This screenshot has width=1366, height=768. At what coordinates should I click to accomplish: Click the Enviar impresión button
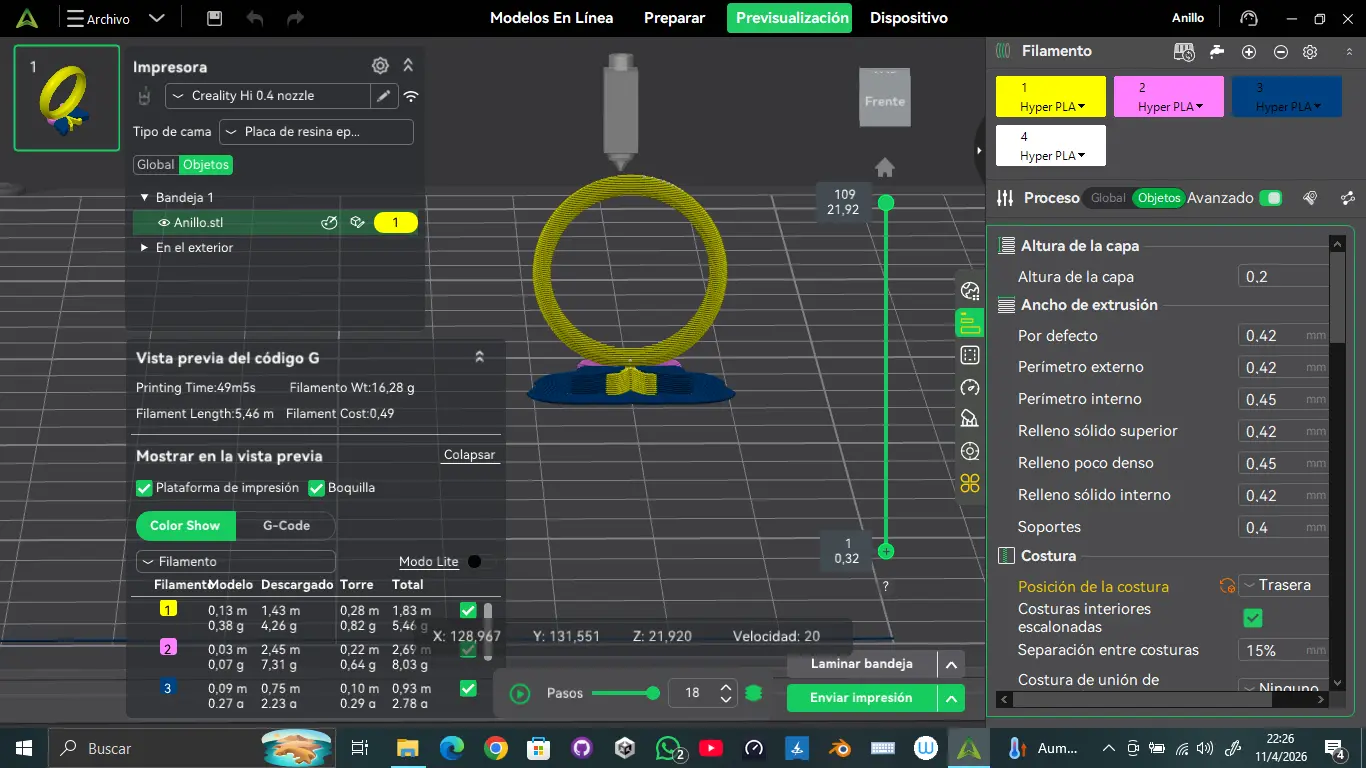click(x=861, y=698)
